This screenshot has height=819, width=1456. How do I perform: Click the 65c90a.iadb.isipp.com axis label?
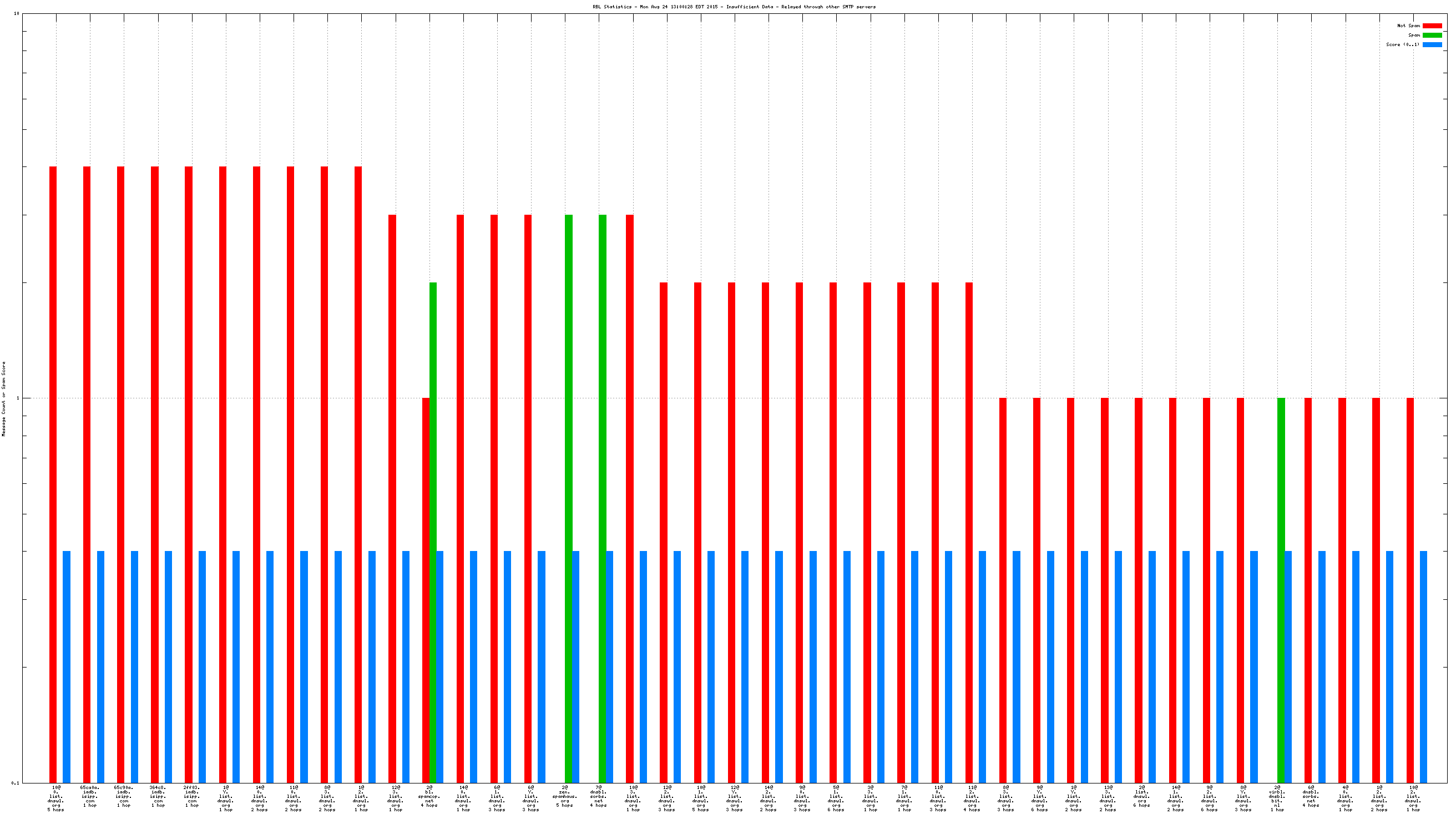pos(124,798)
